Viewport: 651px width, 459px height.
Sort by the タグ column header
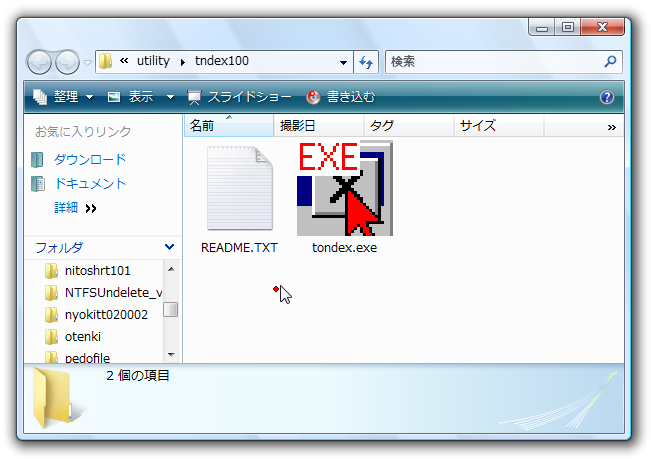pyautogui.click(x=409, y=125)
